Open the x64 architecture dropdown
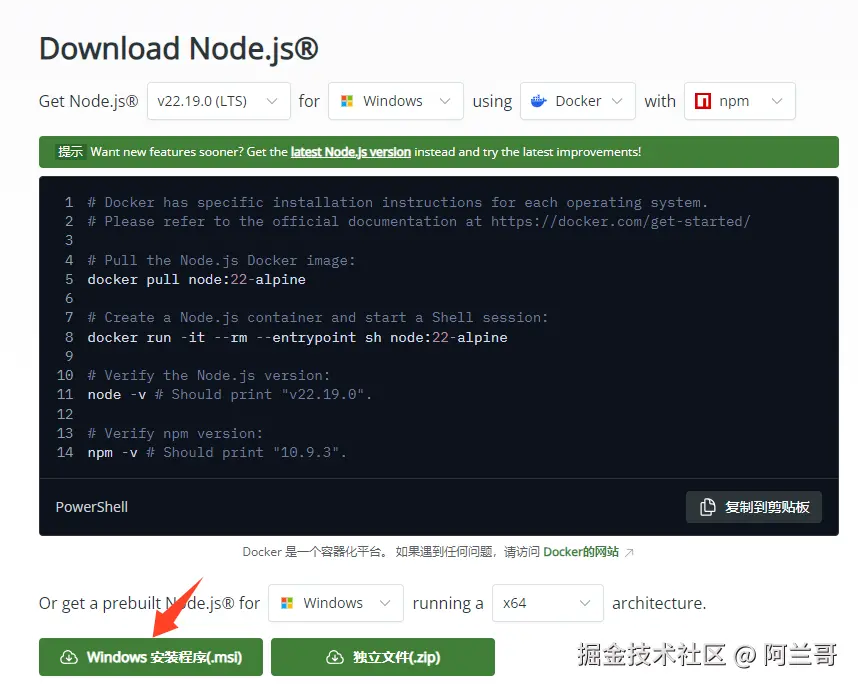Image resolution: width=858 pixels, height=689 pixels. (548, 603)
